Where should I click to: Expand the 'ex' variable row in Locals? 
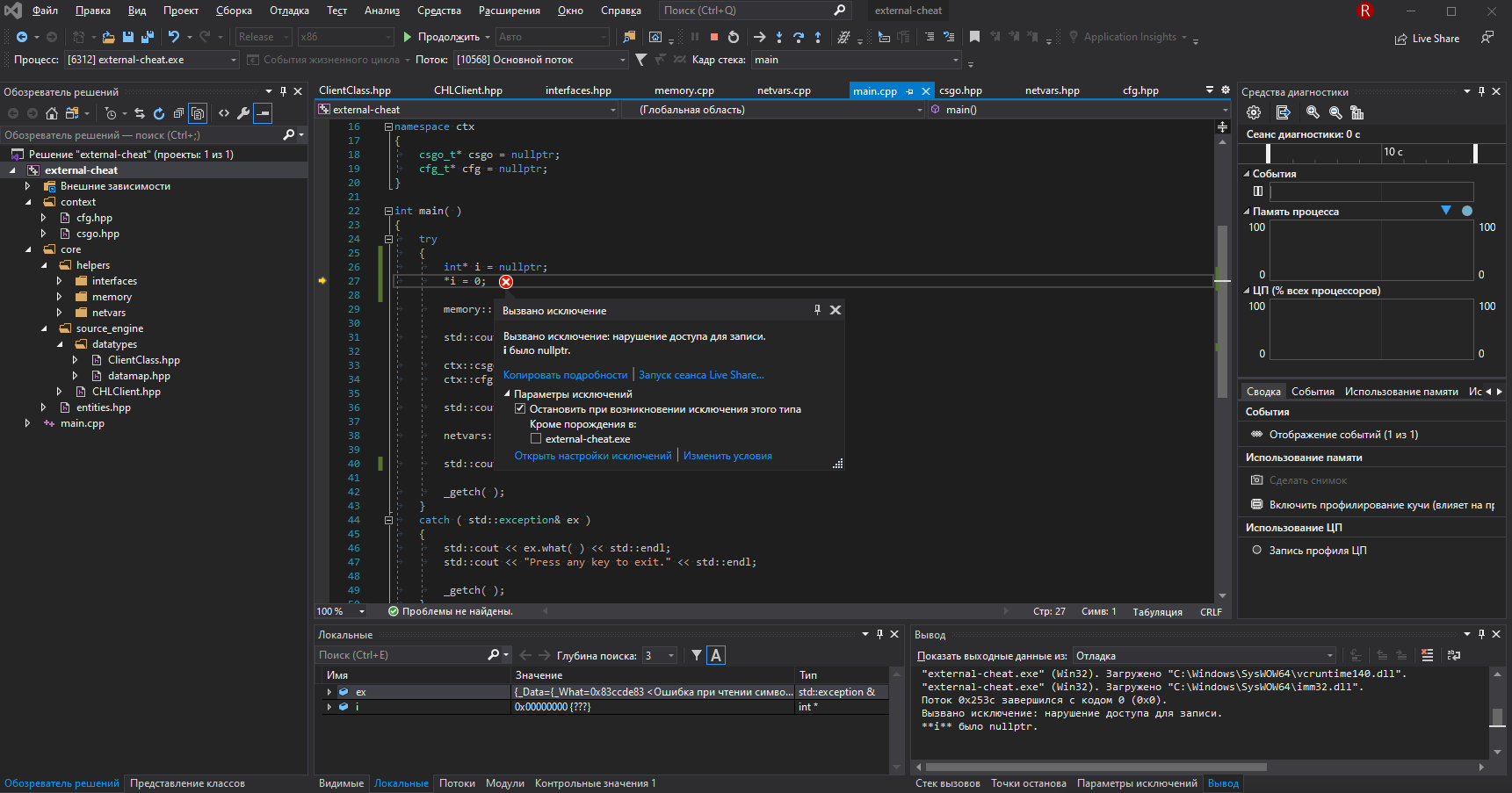point(329,692)
